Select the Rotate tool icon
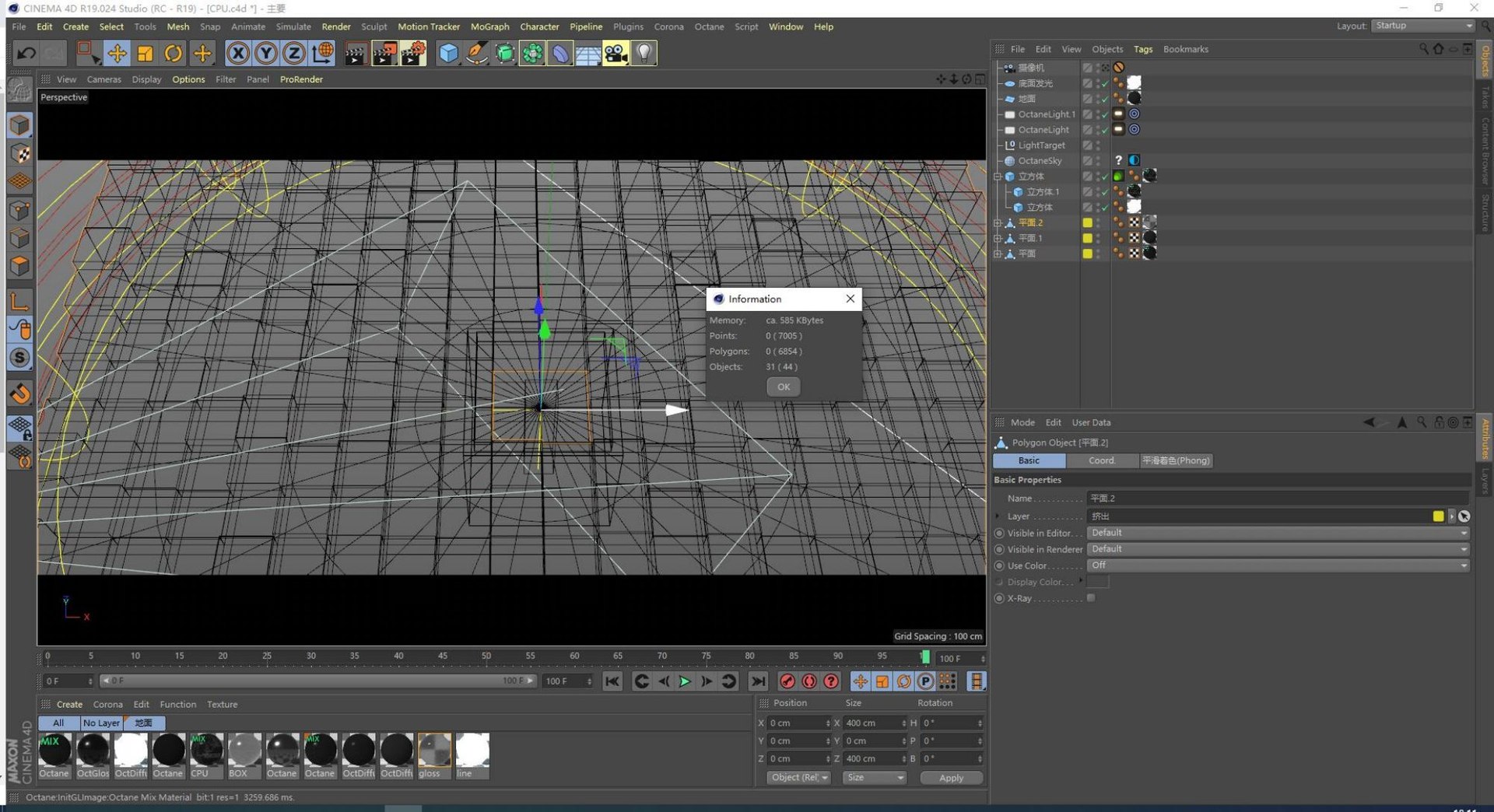 tap(174, 53)
